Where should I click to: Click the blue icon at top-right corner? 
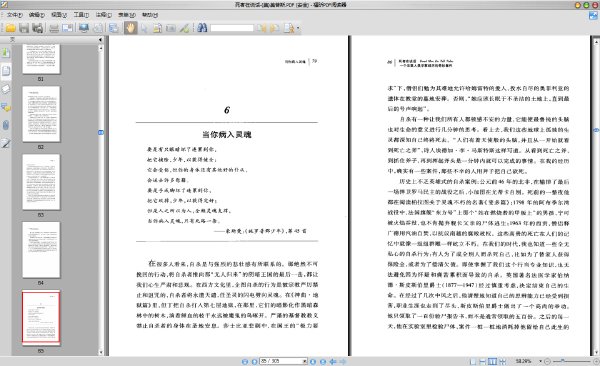[x=593, y=15]
